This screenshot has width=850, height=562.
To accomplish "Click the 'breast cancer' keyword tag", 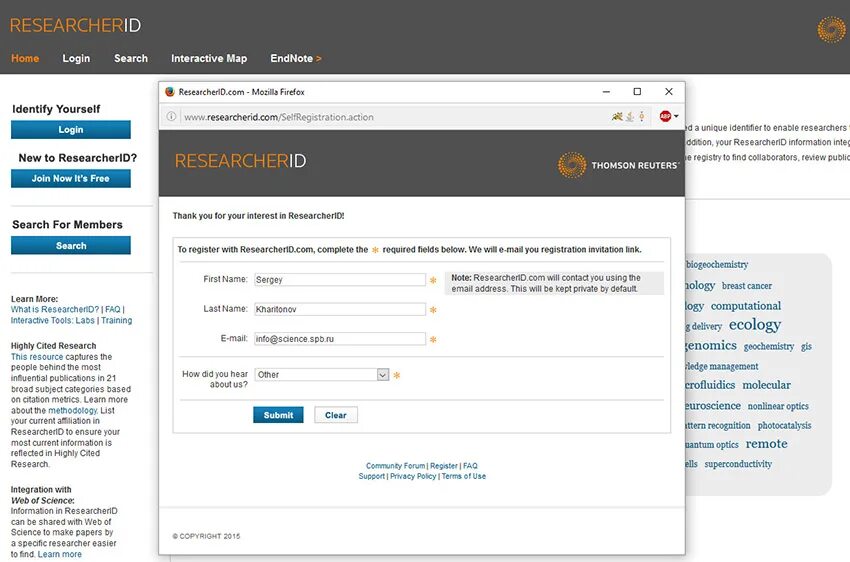I will pos(746,286).
